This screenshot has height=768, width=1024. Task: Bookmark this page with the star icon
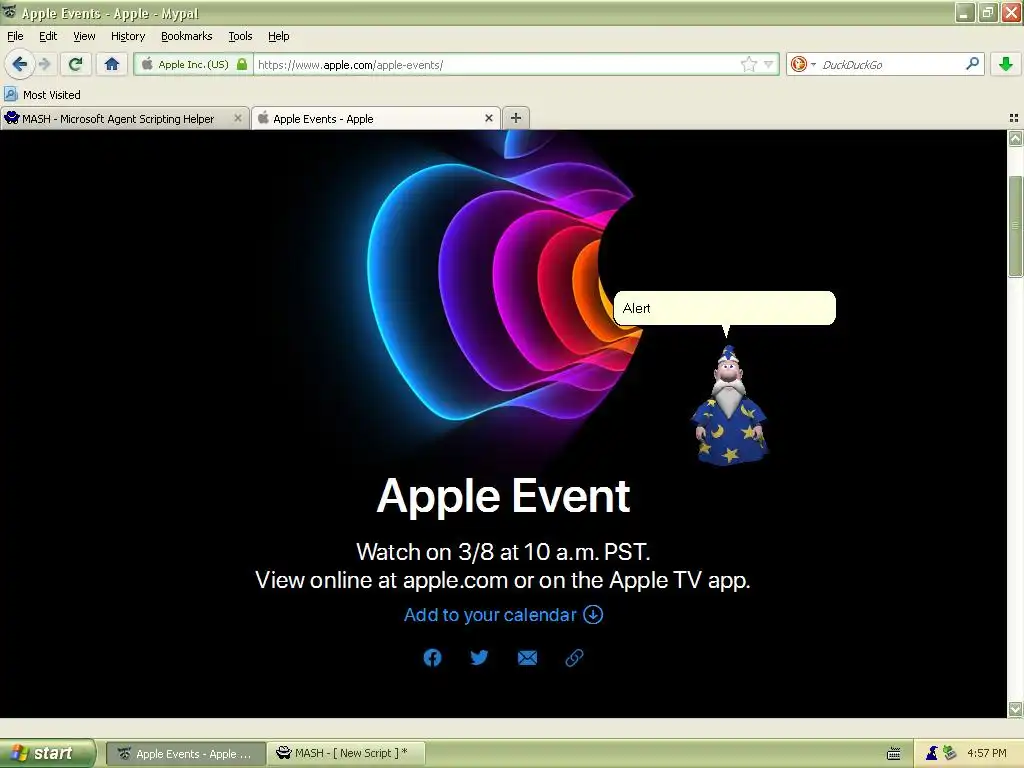point(748,64)
